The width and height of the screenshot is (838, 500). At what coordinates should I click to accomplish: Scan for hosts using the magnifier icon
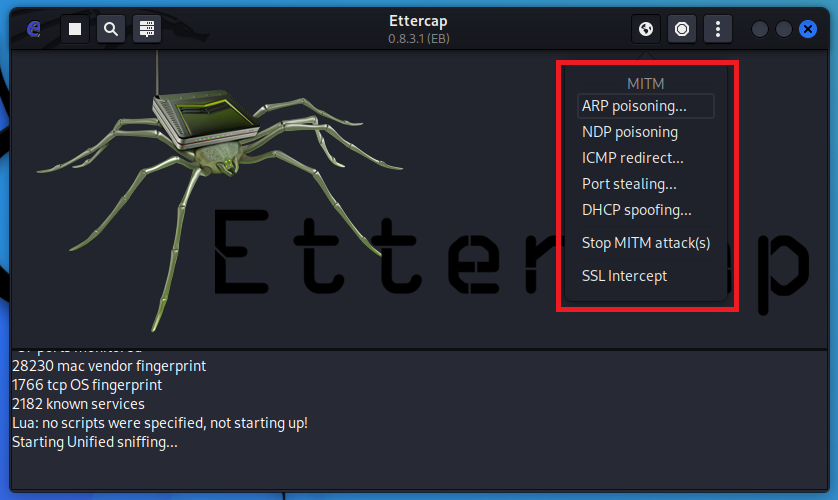(111, 29)
